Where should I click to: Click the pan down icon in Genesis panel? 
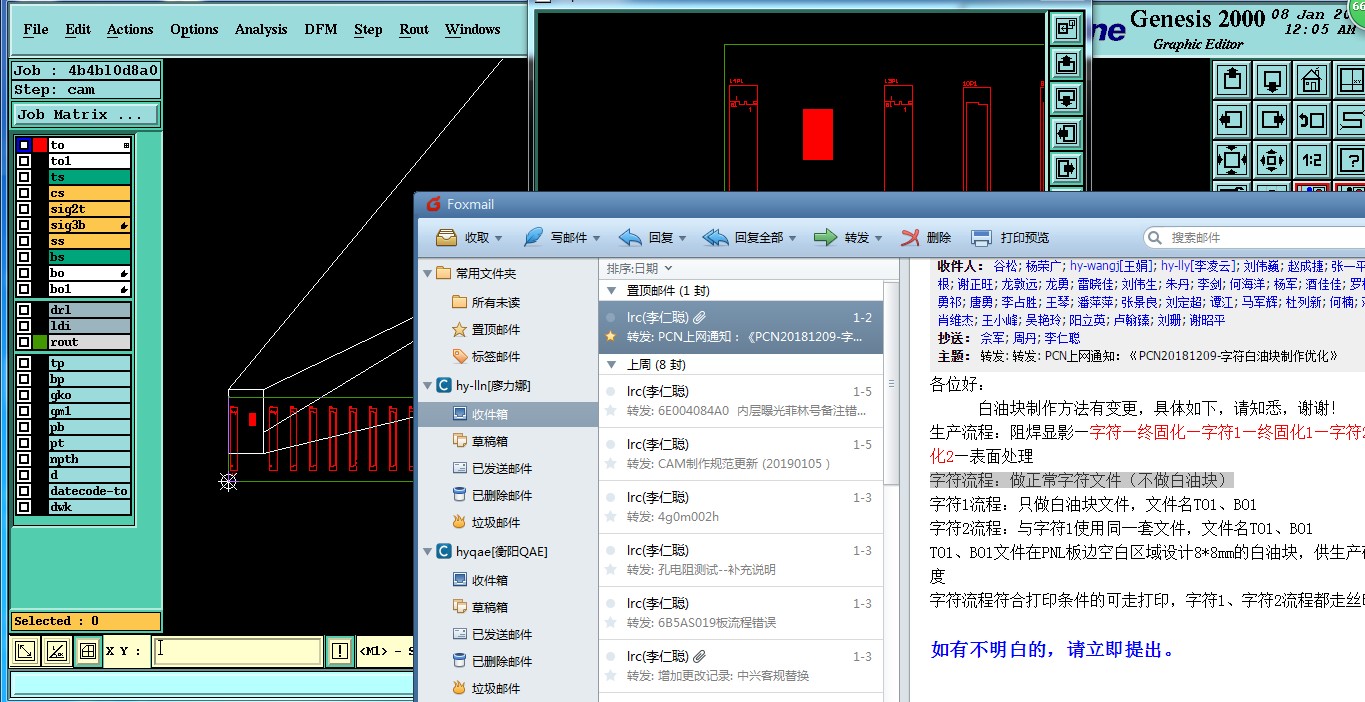click(x=1272, y=79)
